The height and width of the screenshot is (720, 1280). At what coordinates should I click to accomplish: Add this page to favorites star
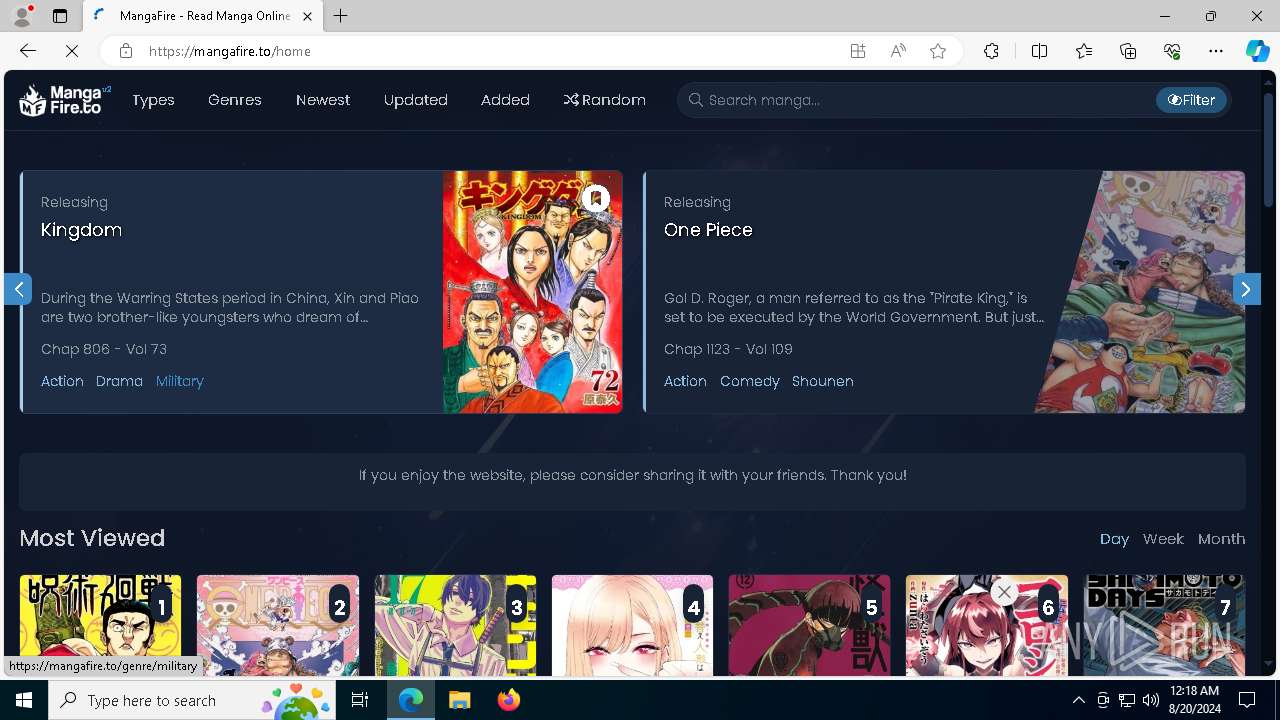pos(938,51)
